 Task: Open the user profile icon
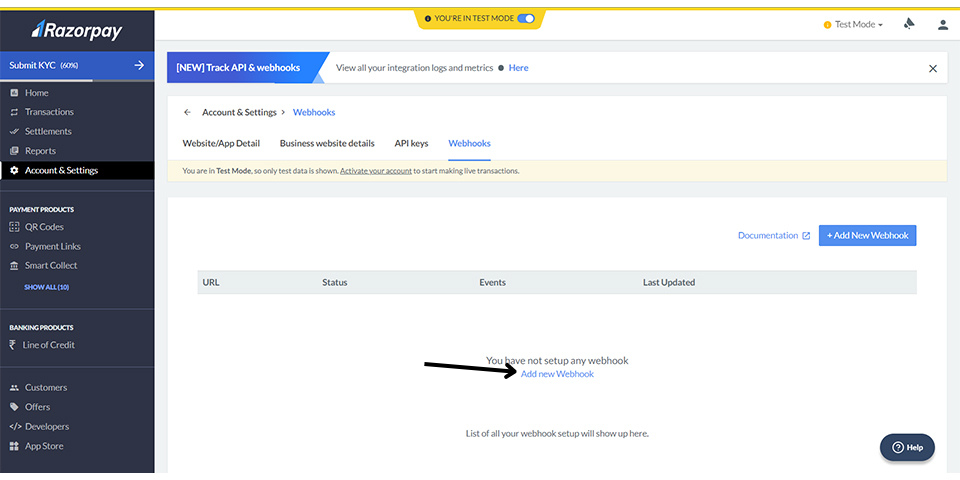[942, 25]
